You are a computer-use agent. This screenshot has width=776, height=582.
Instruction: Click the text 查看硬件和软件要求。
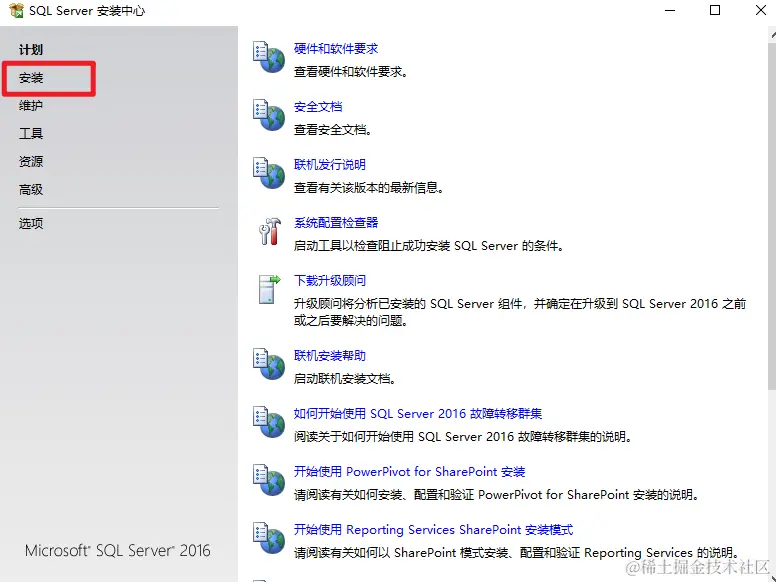351,72
